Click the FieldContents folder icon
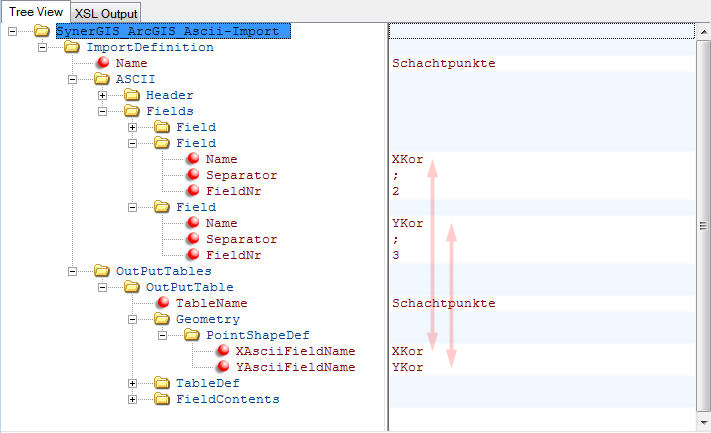Viewport: 711px width, 433px height. (161, 399)
